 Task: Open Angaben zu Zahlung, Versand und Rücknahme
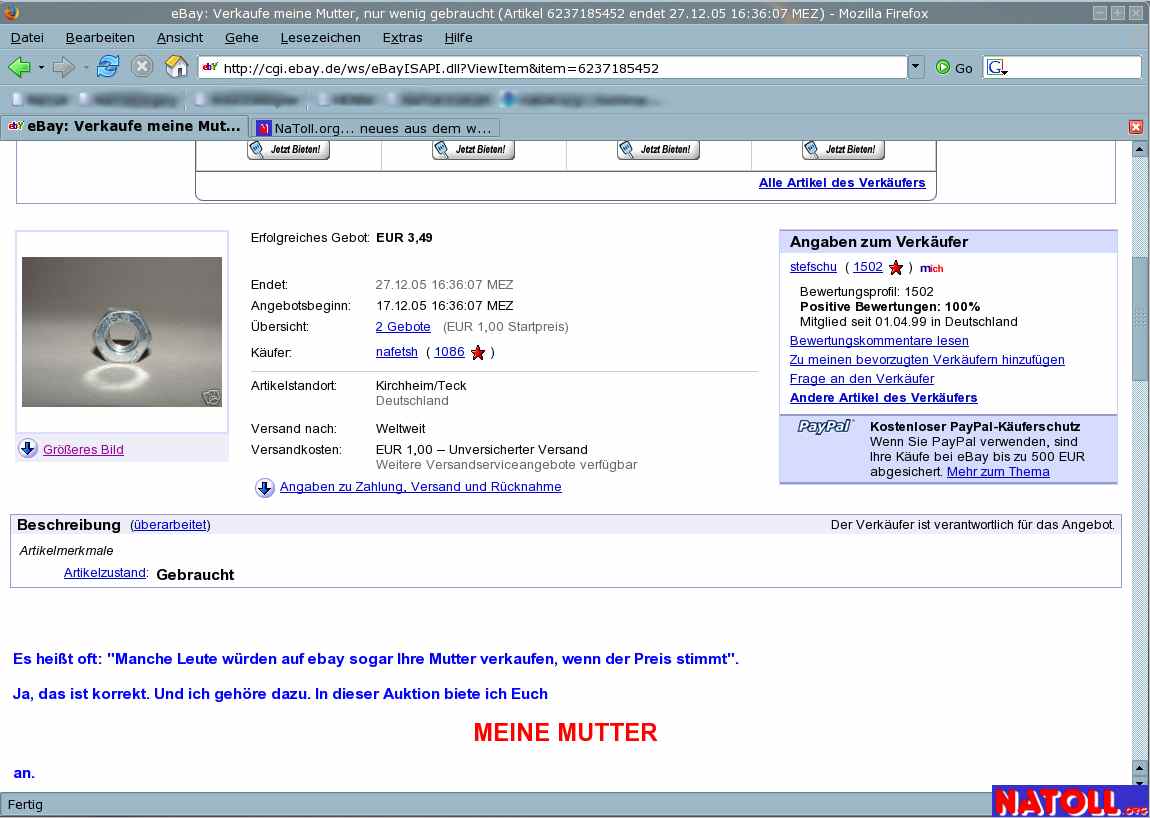421,487
